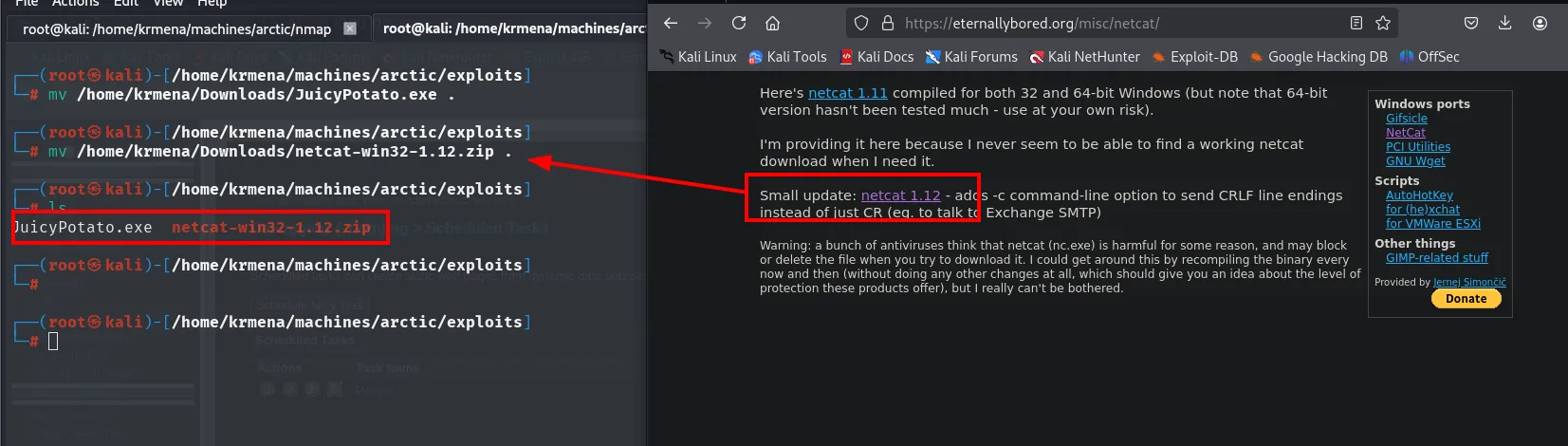
Task: Open the GNU Wget sidebar link
Action: [1415, 161]
